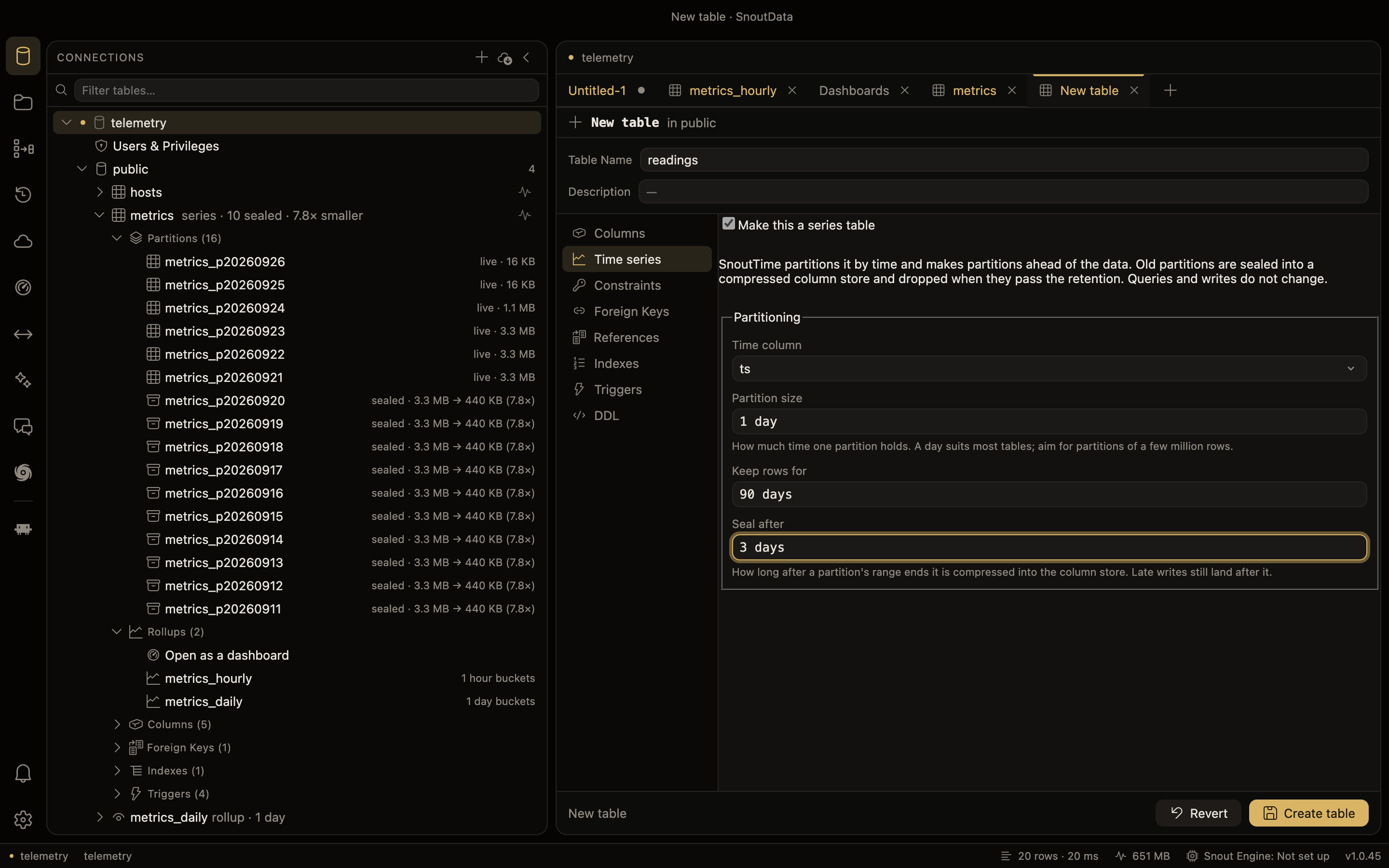Click the Revert button
Screen dimensions: 1389x868
(x=1198, y=814)
